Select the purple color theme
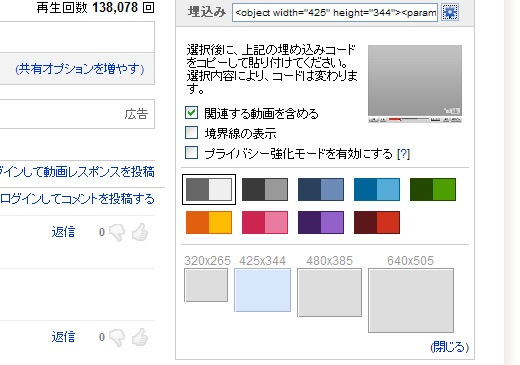This screenshot has width=520, height=365. click(321, 222)
